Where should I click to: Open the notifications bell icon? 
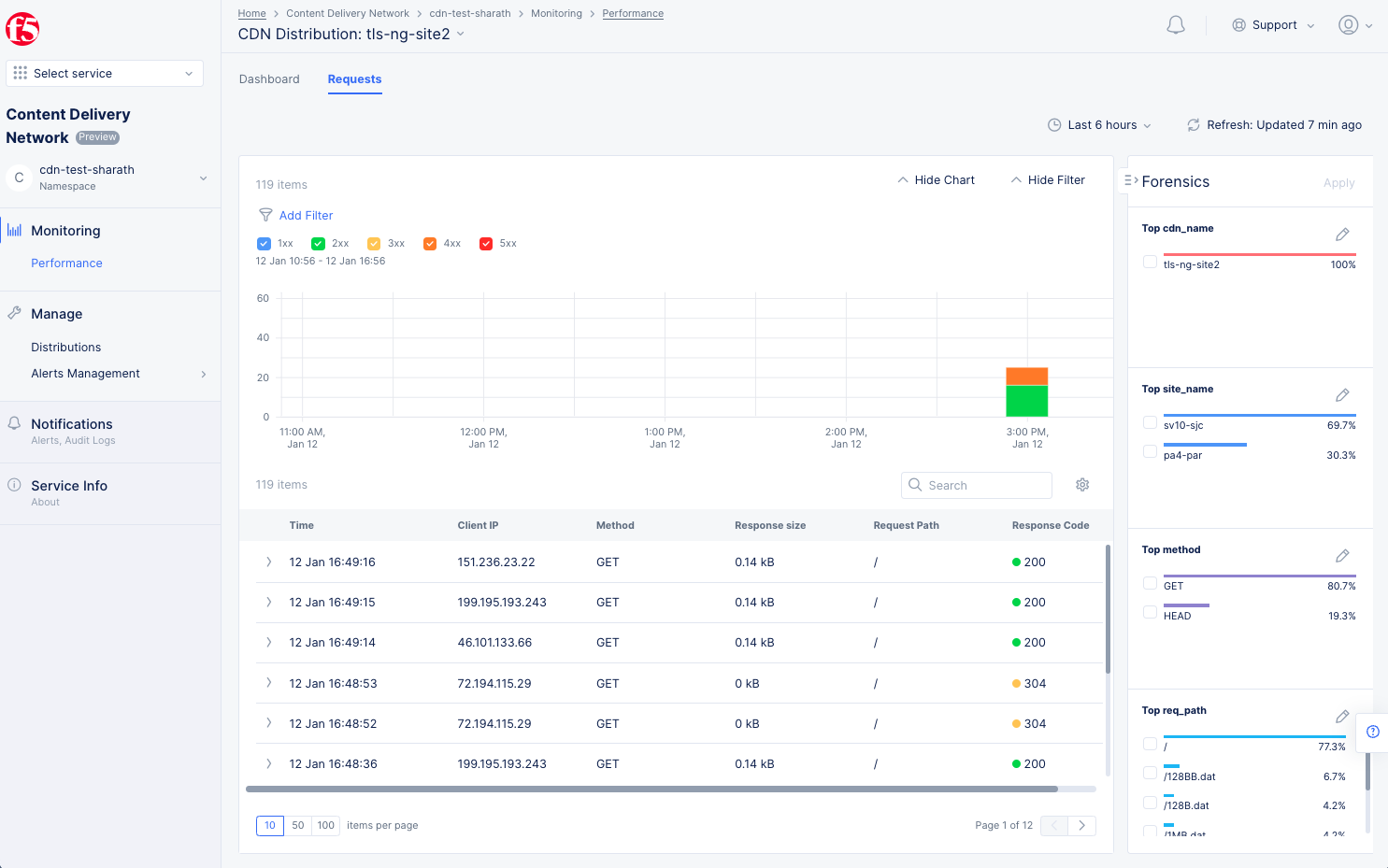[1176, 24]
